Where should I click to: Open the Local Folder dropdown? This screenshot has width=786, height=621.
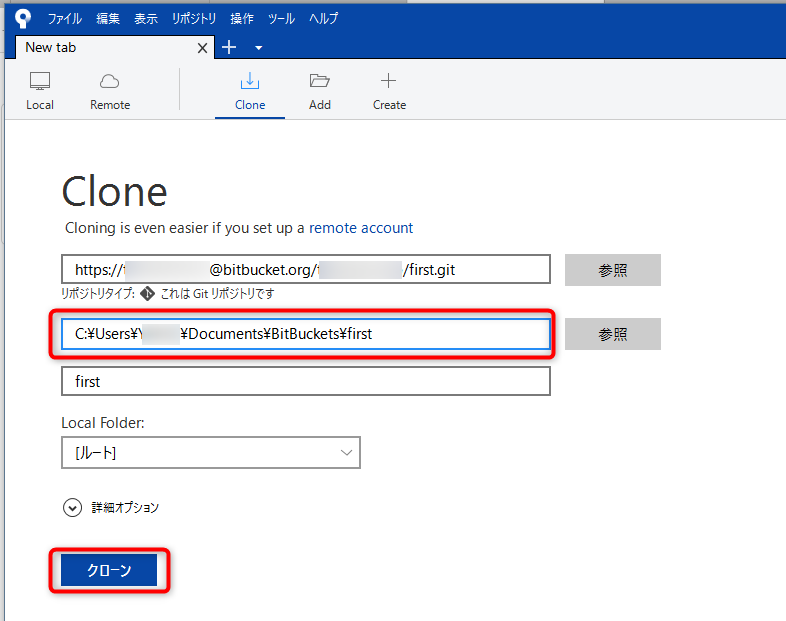click(211, 453)
